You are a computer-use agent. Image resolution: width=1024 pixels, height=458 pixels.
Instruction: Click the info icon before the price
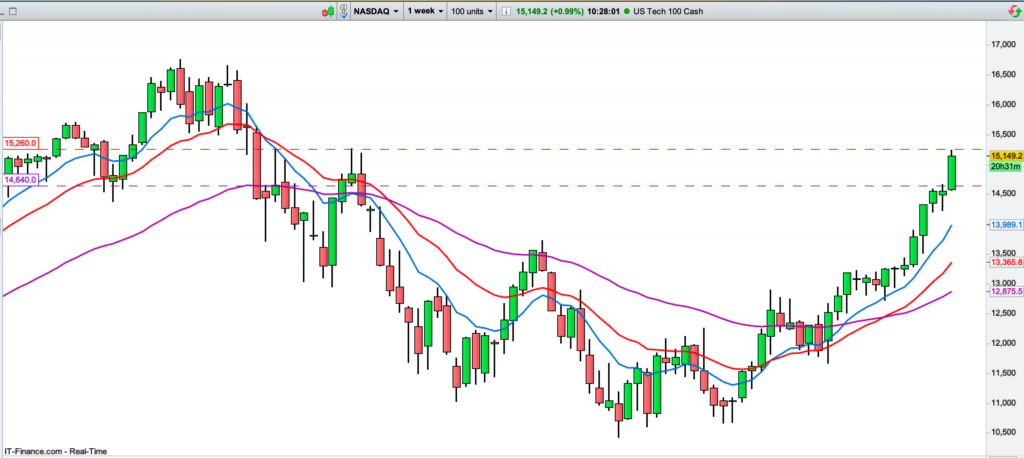click(507, 11)
